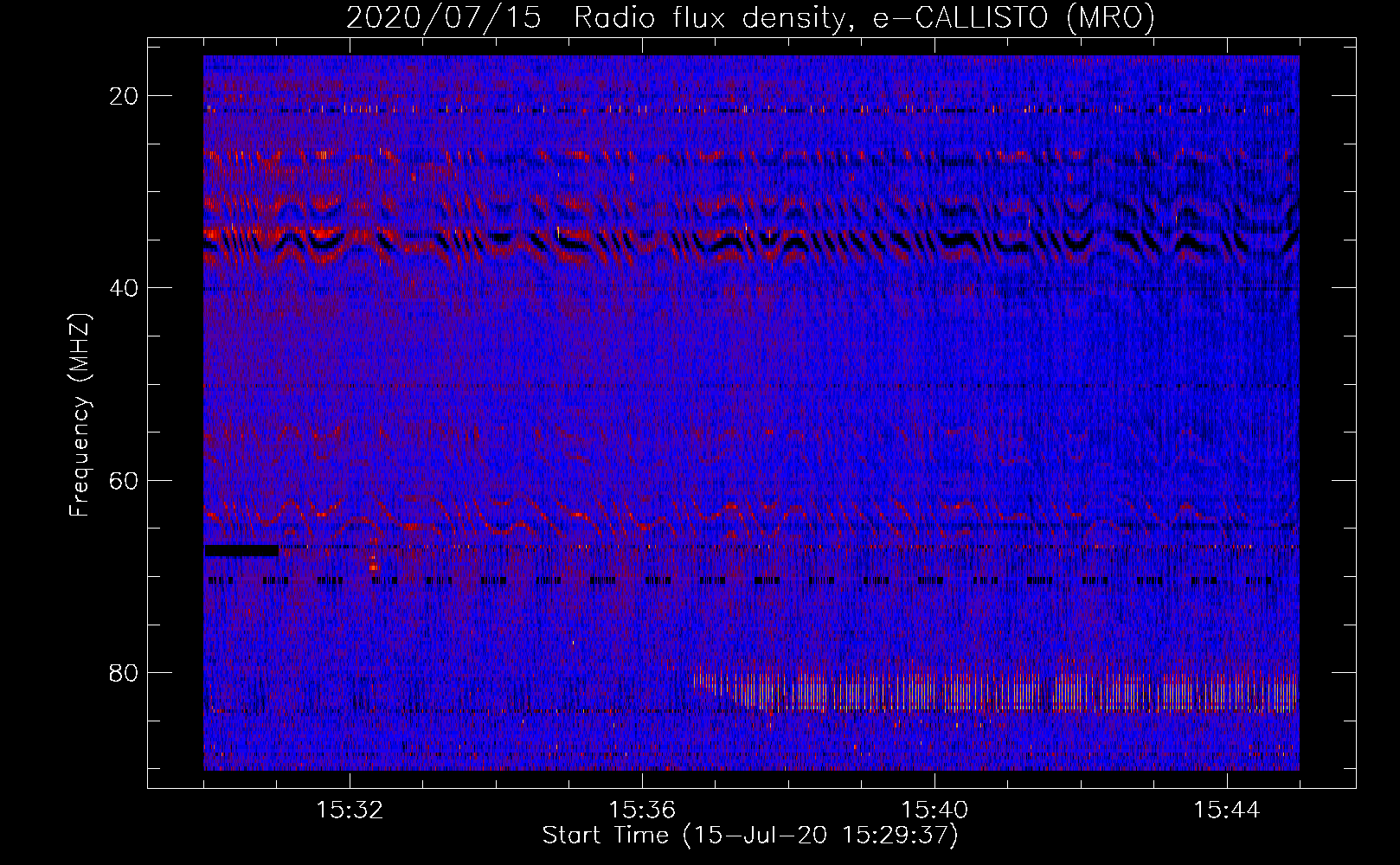Click the 'Start Time (15-Jul-20 15:29:37)' axis label
Image resolution: width=1400 pixels, height=865 pixels.
coord(750,836)
